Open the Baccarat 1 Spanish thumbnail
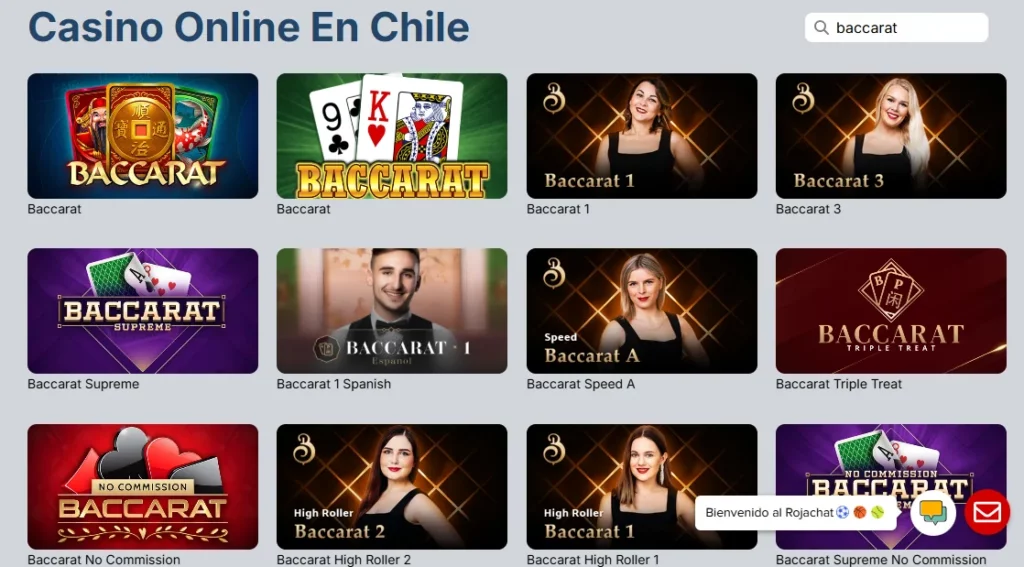This screenshot has width=1024, height=567. pyautogui.click(x=392, y=311)
